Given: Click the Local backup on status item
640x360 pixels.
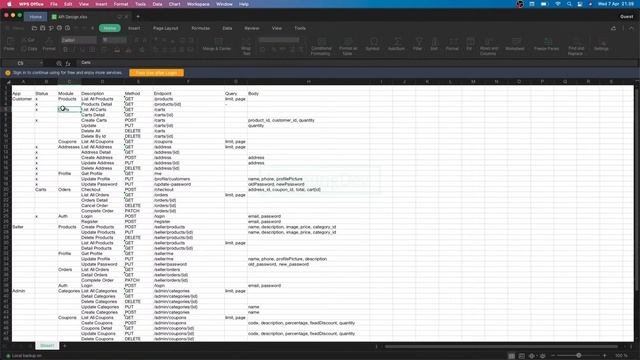Looking at the screenshot, I should 24,356.
